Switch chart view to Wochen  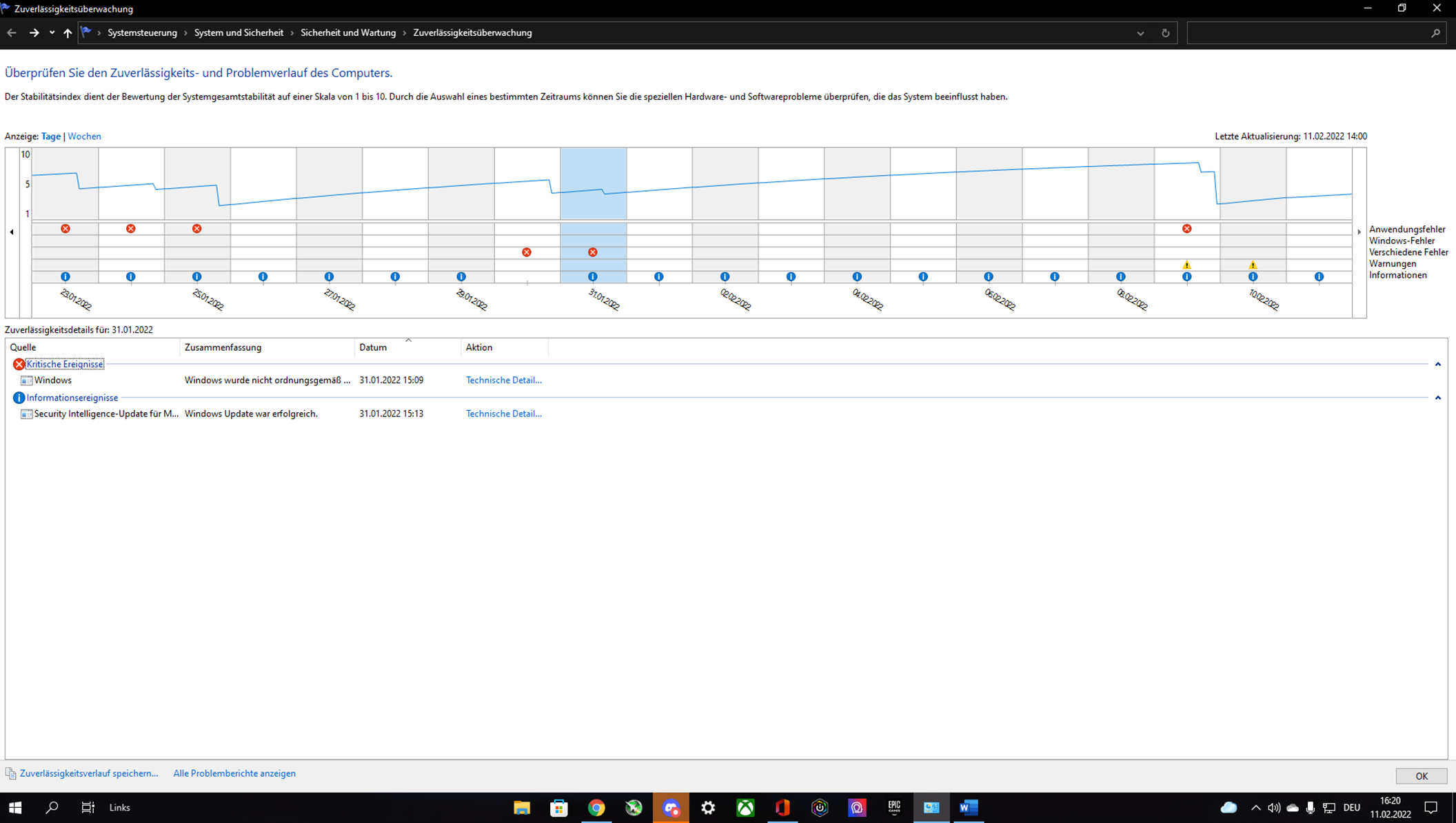(84, 136)
